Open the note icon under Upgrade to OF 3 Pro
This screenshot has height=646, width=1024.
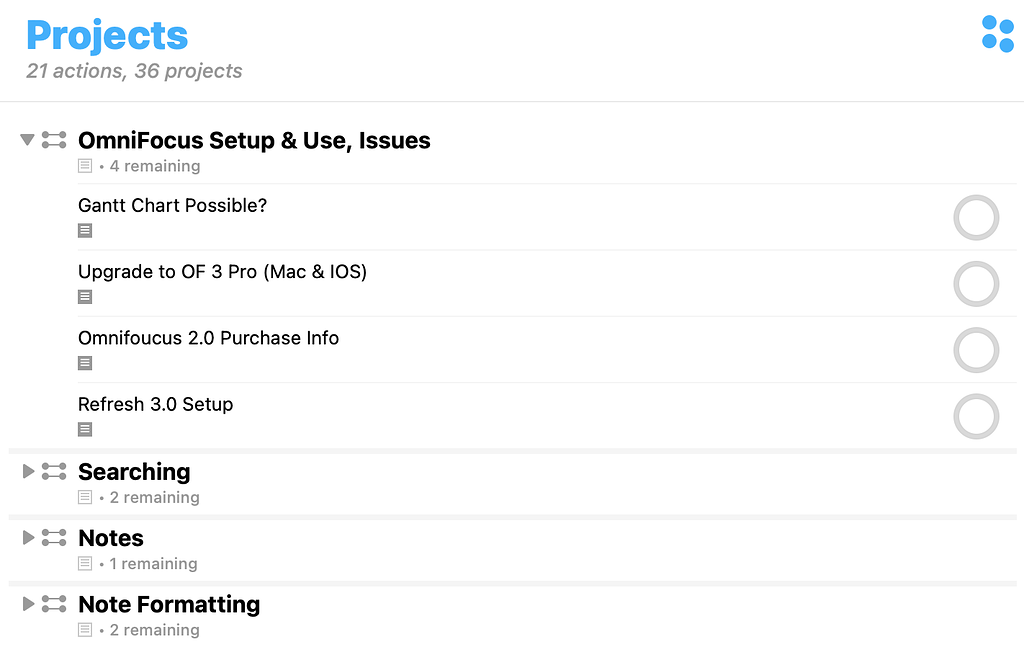click(85, 296)
